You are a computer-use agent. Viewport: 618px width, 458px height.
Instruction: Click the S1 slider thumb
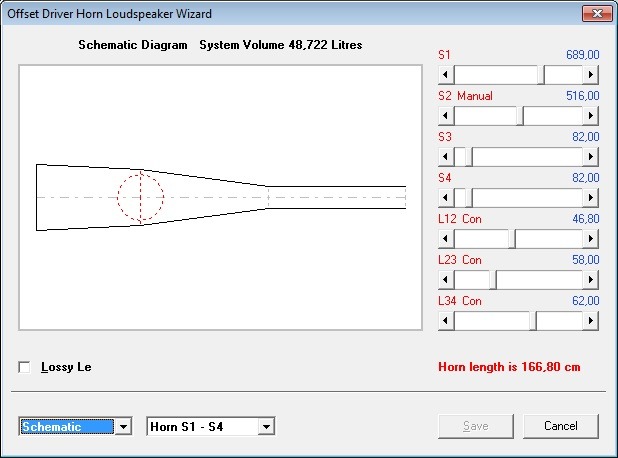[542, 74]
